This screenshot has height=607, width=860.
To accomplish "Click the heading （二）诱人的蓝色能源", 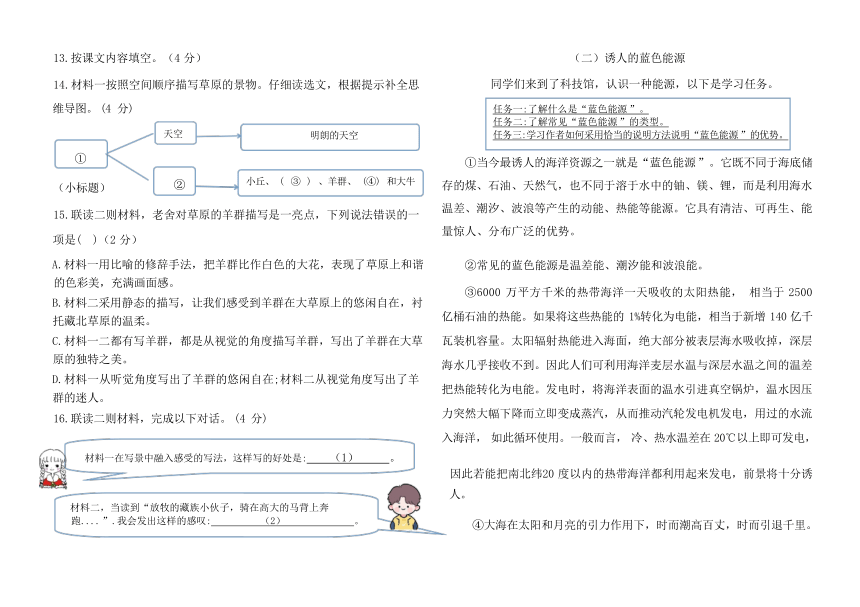I will (629, 58).
